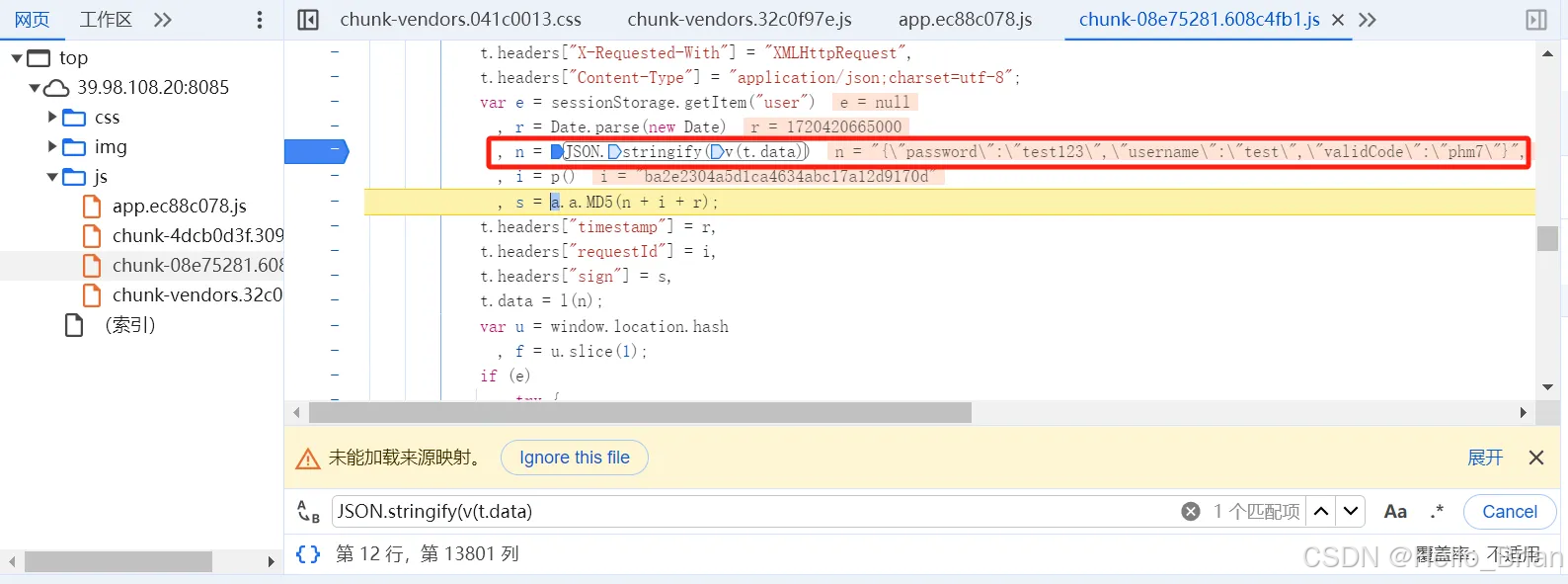Toggle the debugger sidebar panel icon
Screen dimensions: 1568x584
(x=1536, y=20)
